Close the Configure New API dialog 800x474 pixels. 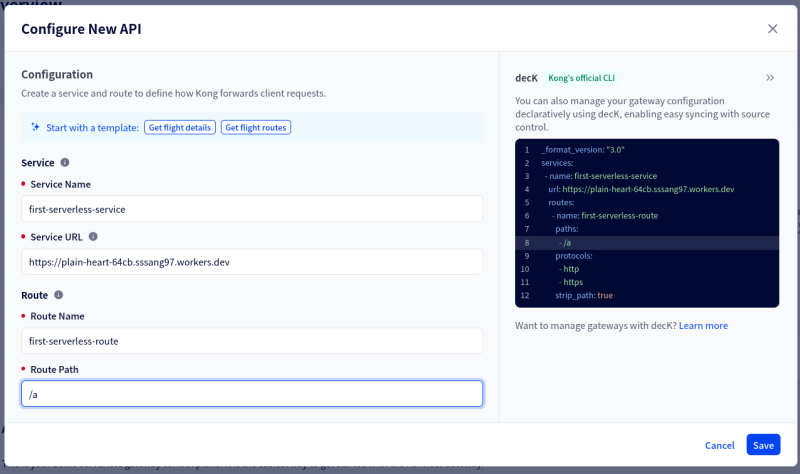772,29
